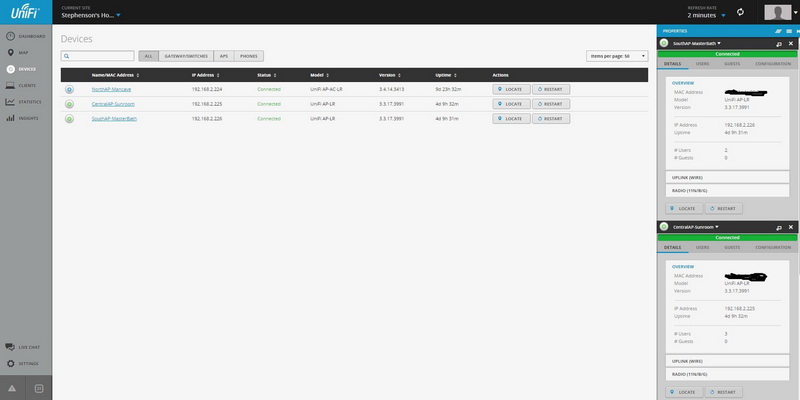Open Configuration tab in CentralAP-Sunroom panel

773,247
